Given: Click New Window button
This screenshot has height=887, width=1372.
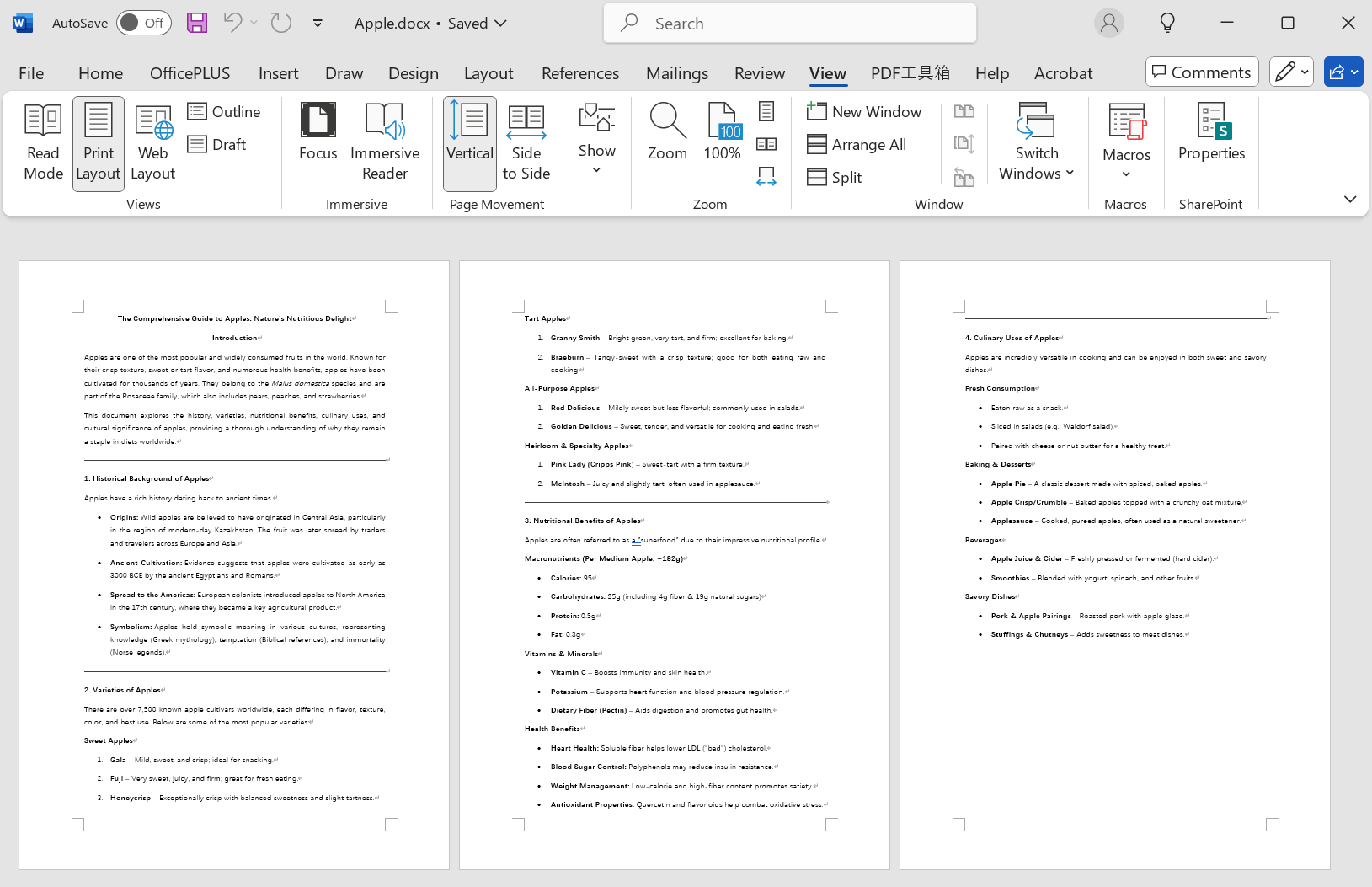Looking at the screenshot, I should [865, 111].
